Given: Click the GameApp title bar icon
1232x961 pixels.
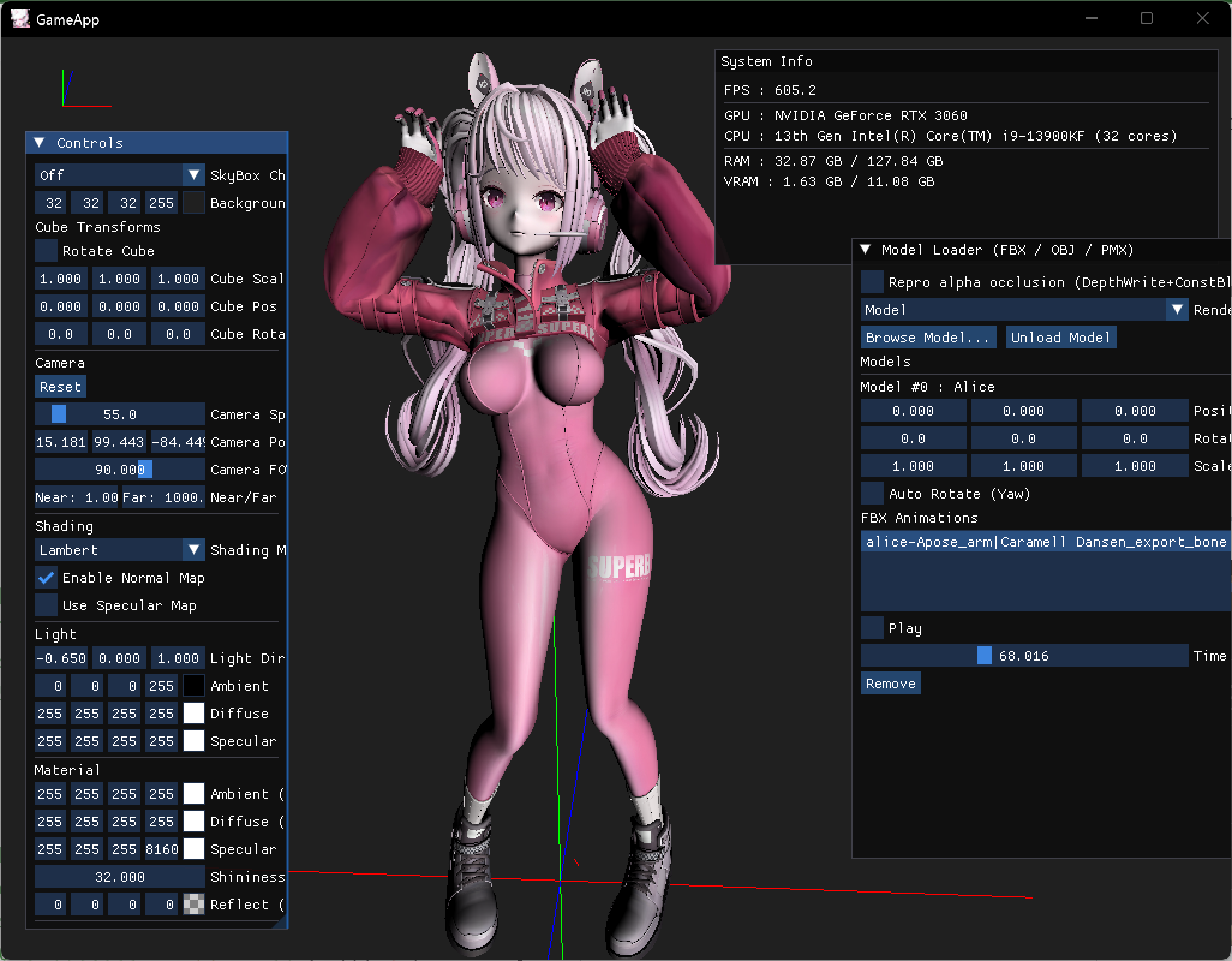Looking at the screenshot, I should point(20,19).
